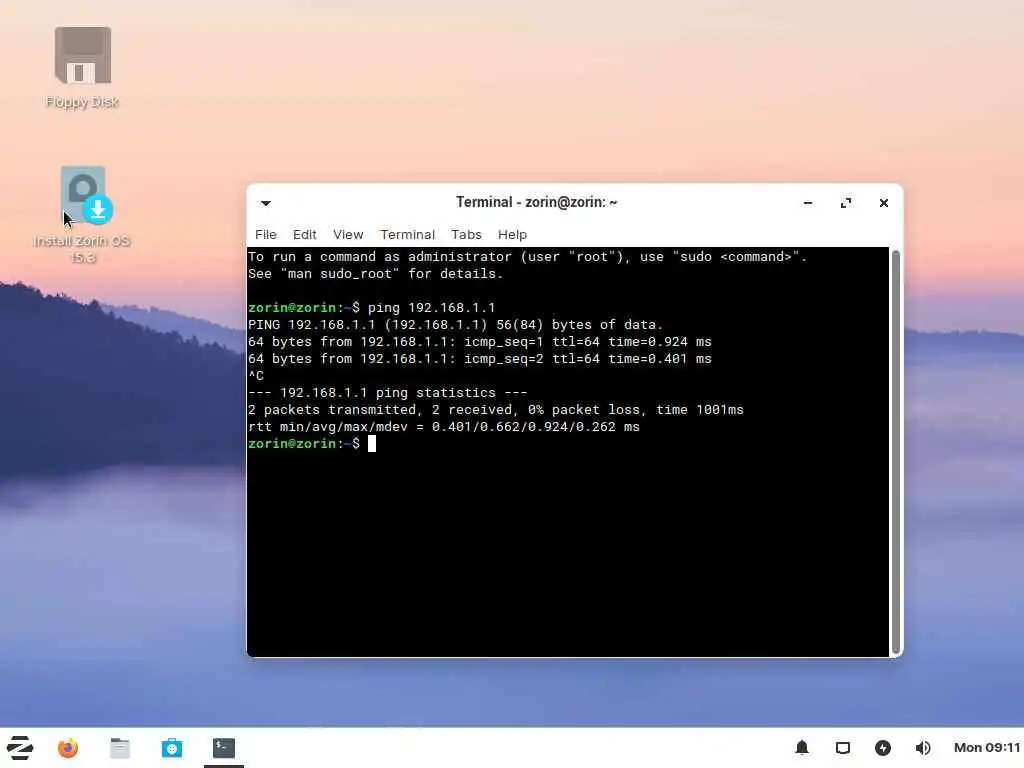Minimize the Terminal window
1024x768 pixels.
[x=808, y=203]
